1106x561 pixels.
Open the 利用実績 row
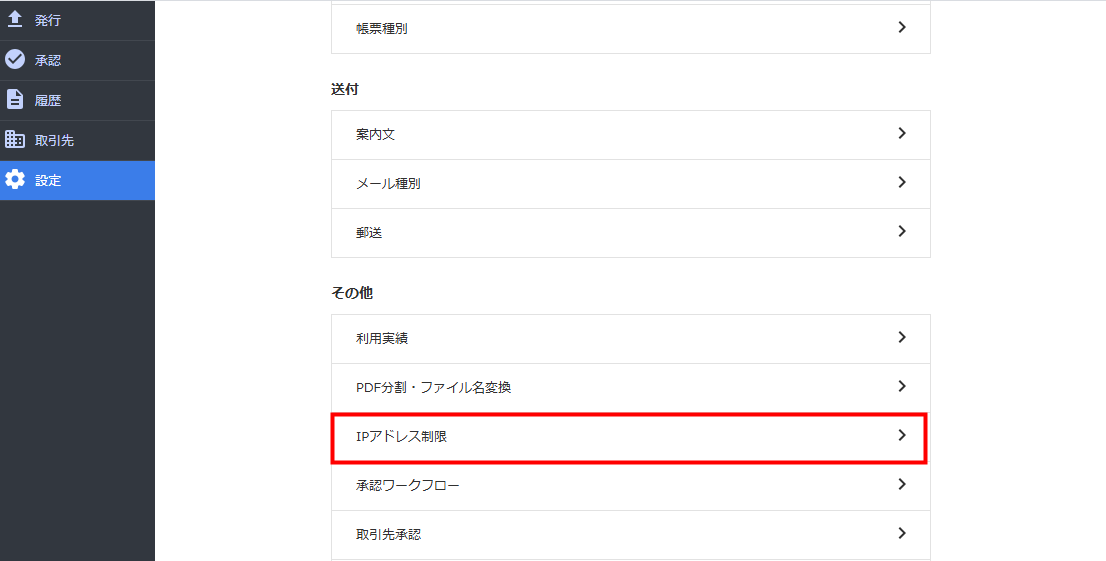pos(631,339)
